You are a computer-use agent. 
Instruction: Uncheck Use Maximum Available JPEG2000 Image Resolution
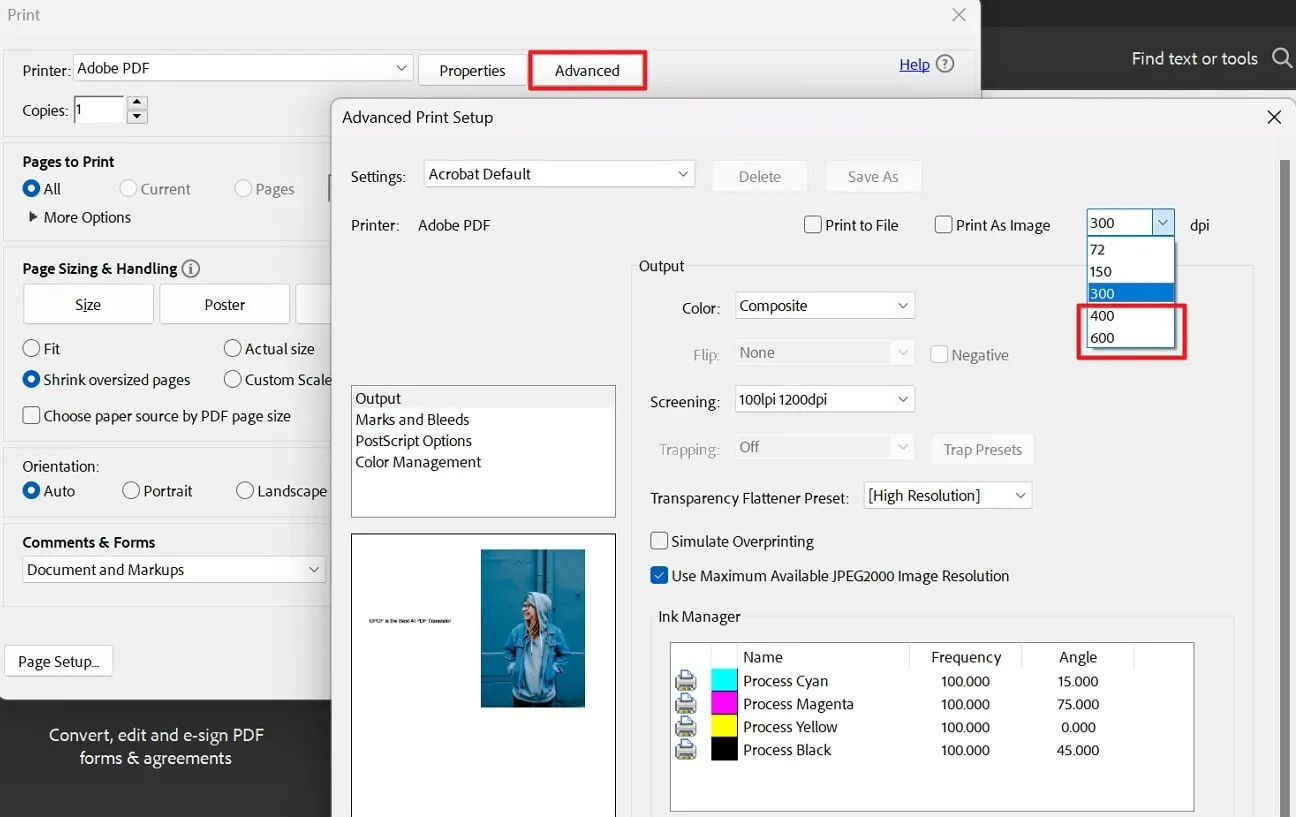point(659,575)
